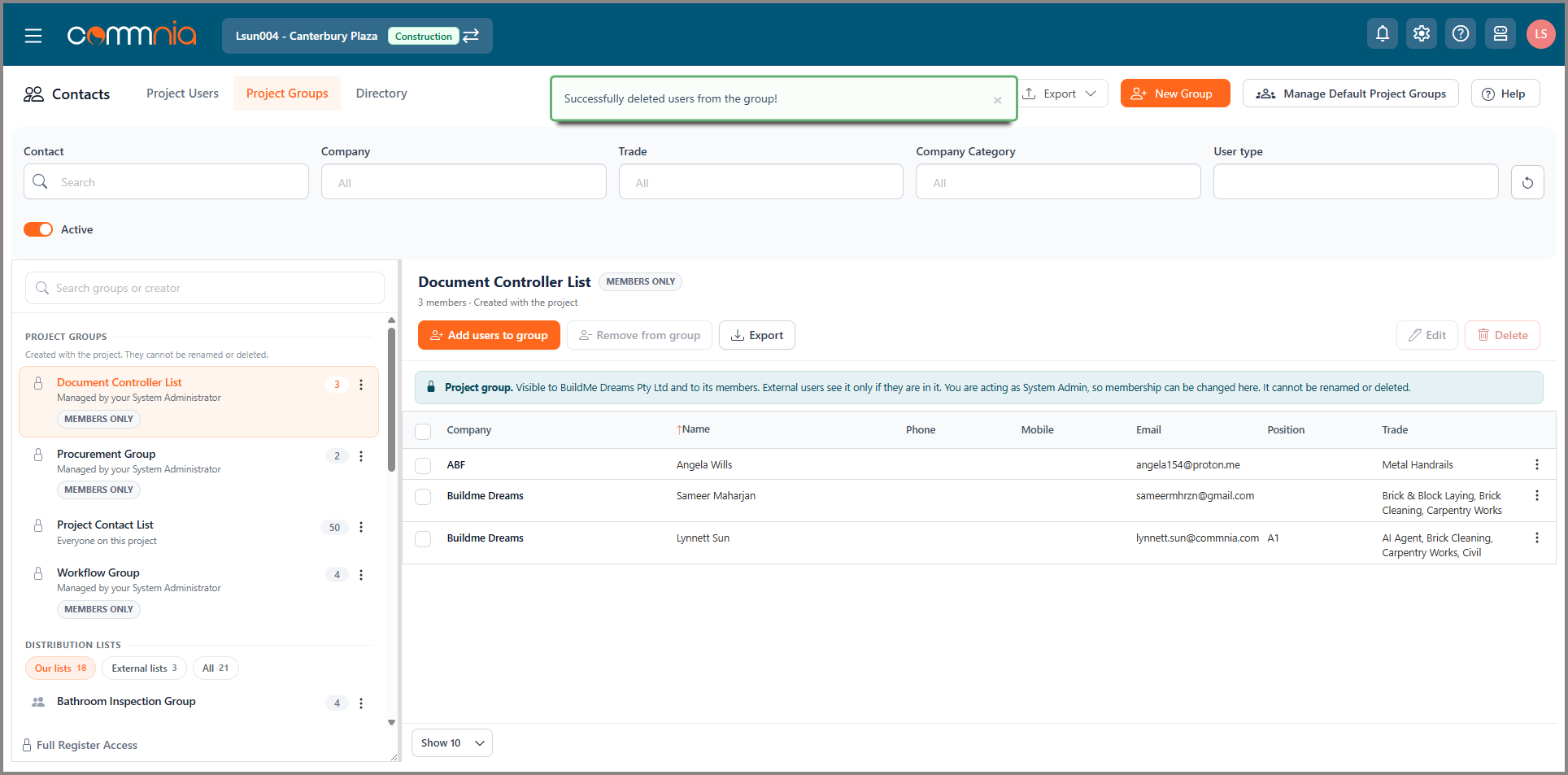Open the server stack icon in header
The height and width of the screenshot is (775, 1568).
click(x=1500, y=33)
